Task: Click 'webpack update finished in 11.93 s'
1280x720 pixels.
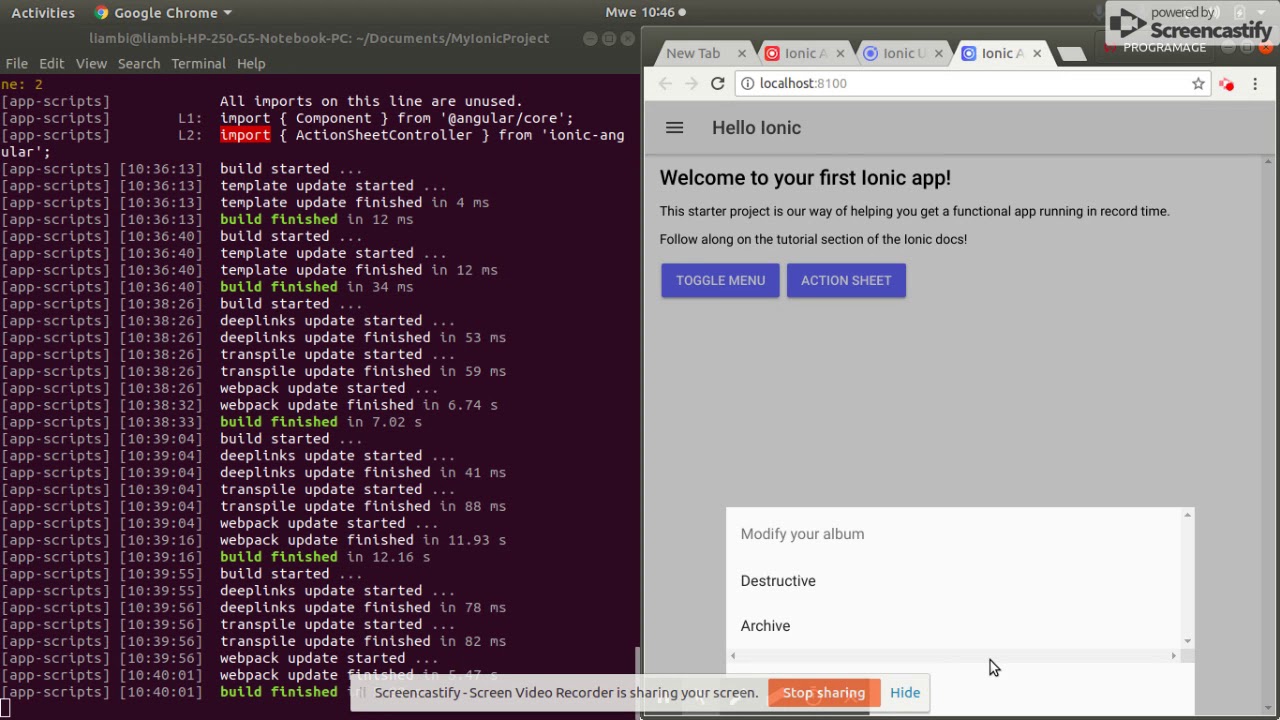Action: 363,540
